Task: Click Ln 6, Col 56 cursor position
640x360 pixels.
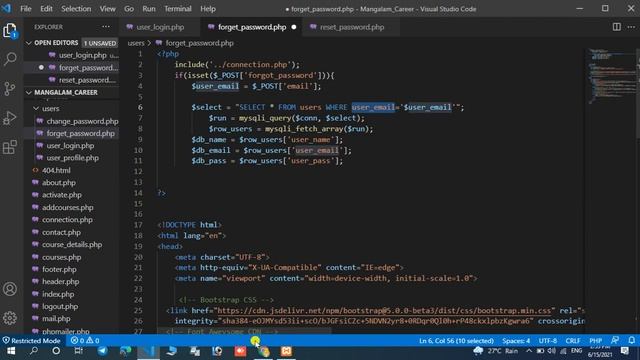Action: [x=456, y=340]
